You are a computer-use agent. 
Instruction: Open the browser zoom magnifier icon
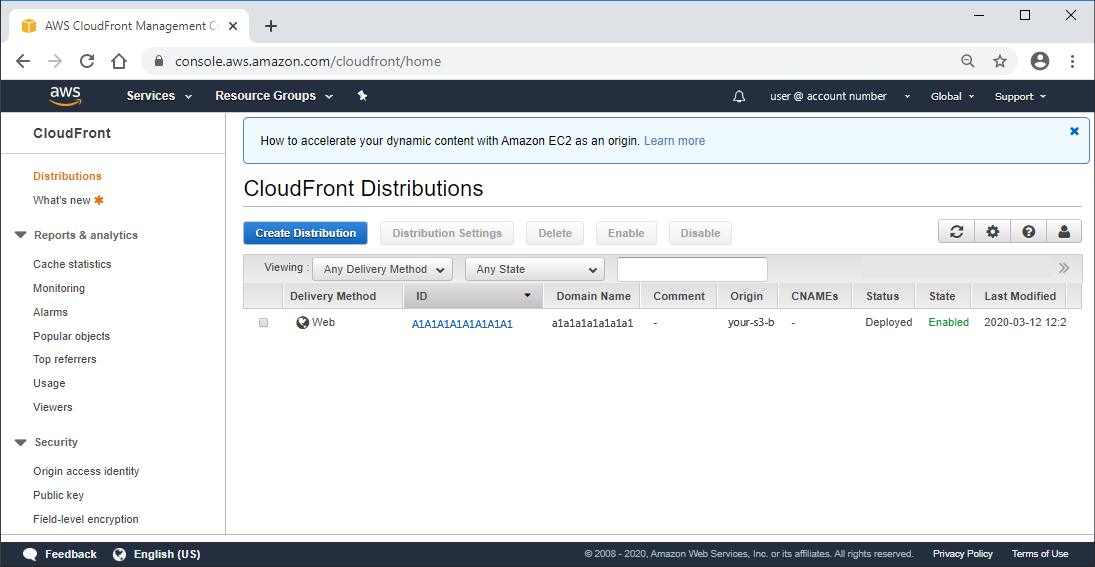click(x=967, y=61)
